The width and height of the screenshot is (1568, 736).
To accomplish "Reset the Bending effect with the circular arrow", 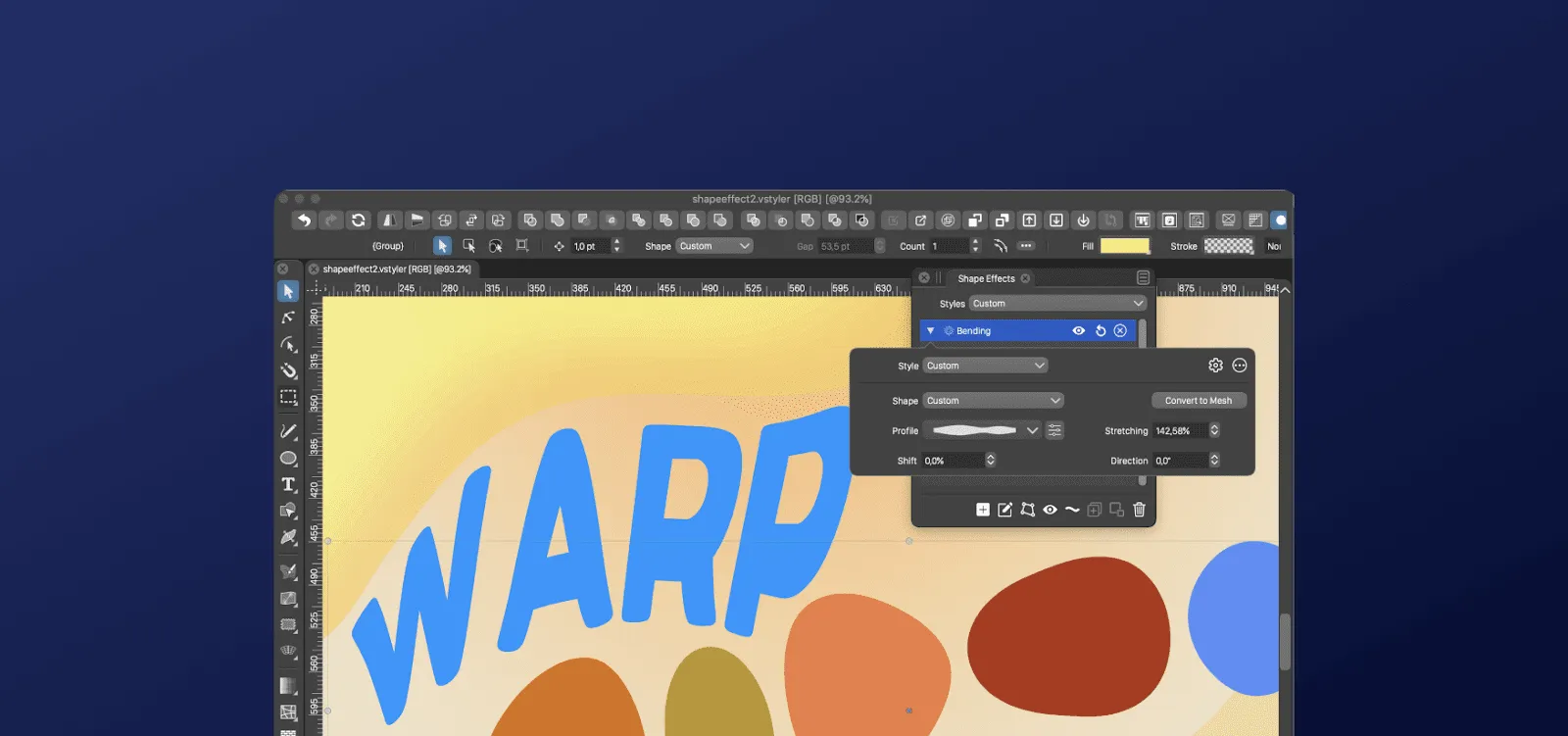I will [1101, 331].
